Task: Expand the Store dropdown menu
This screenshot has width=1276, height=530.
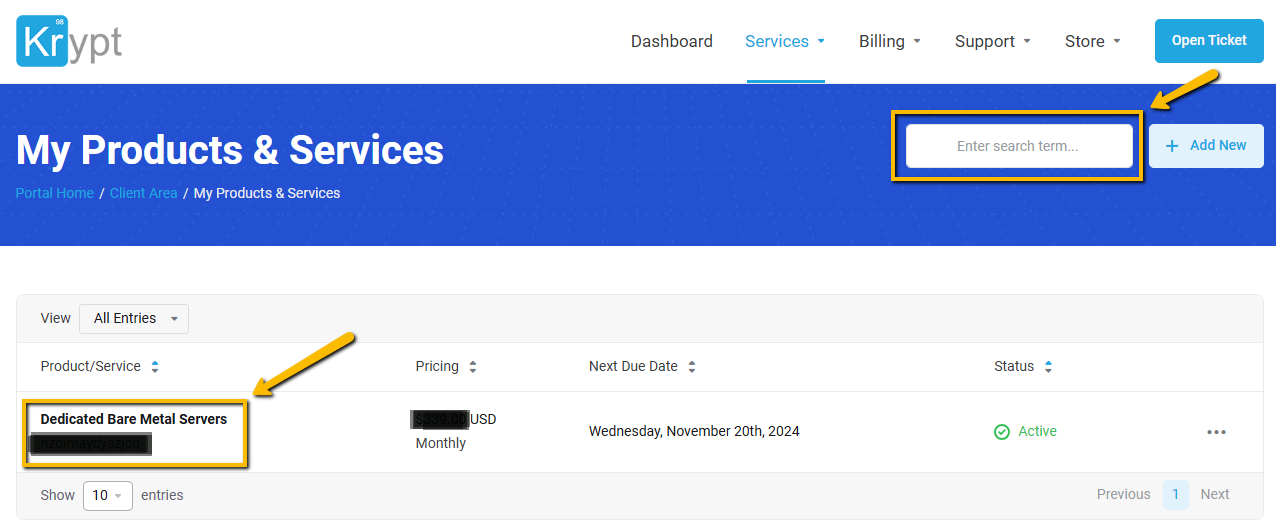Action: (x=1093, y=41)
